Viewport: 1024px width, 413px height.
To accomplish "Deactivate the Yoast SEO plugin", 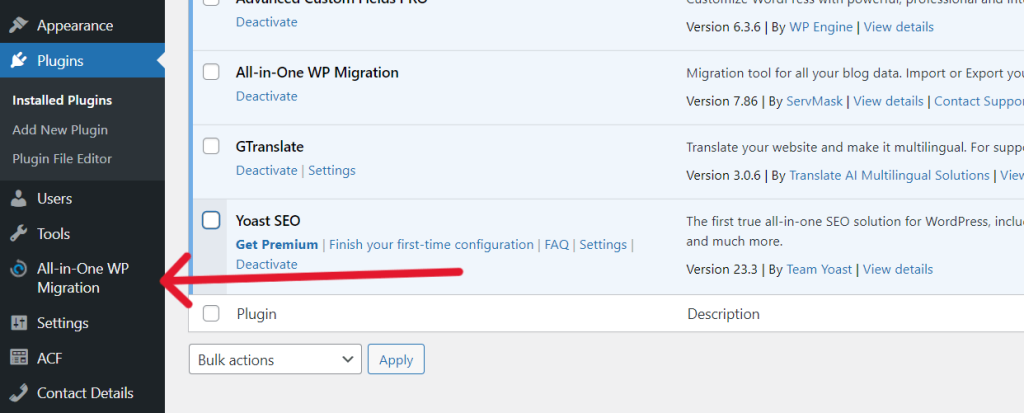I will pyautogui.click(x=266, y=264).
